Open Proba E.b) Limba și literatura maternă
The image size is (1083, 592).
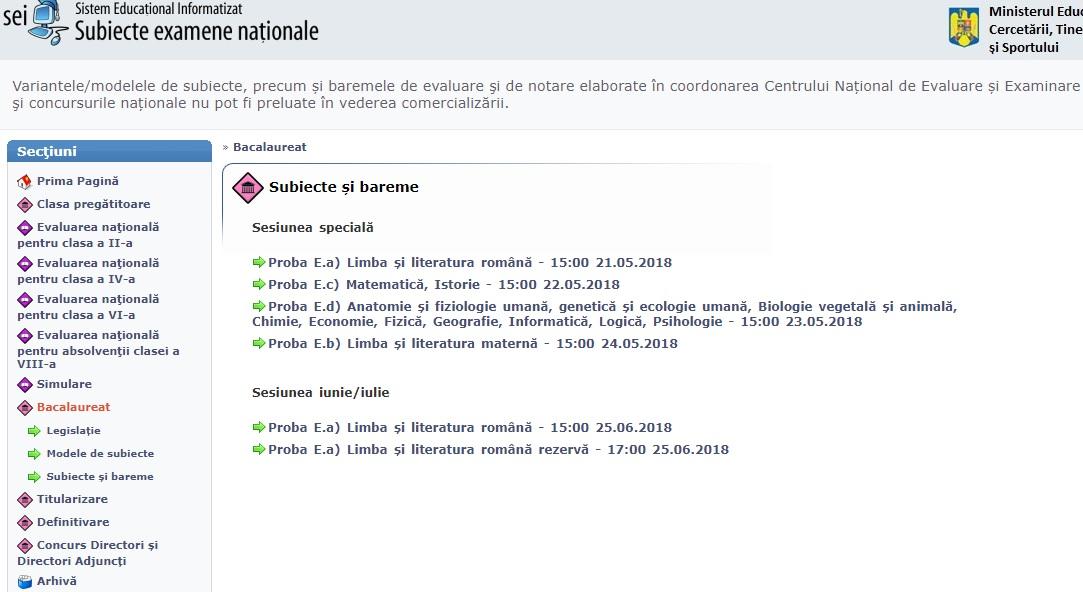point(472,344)
